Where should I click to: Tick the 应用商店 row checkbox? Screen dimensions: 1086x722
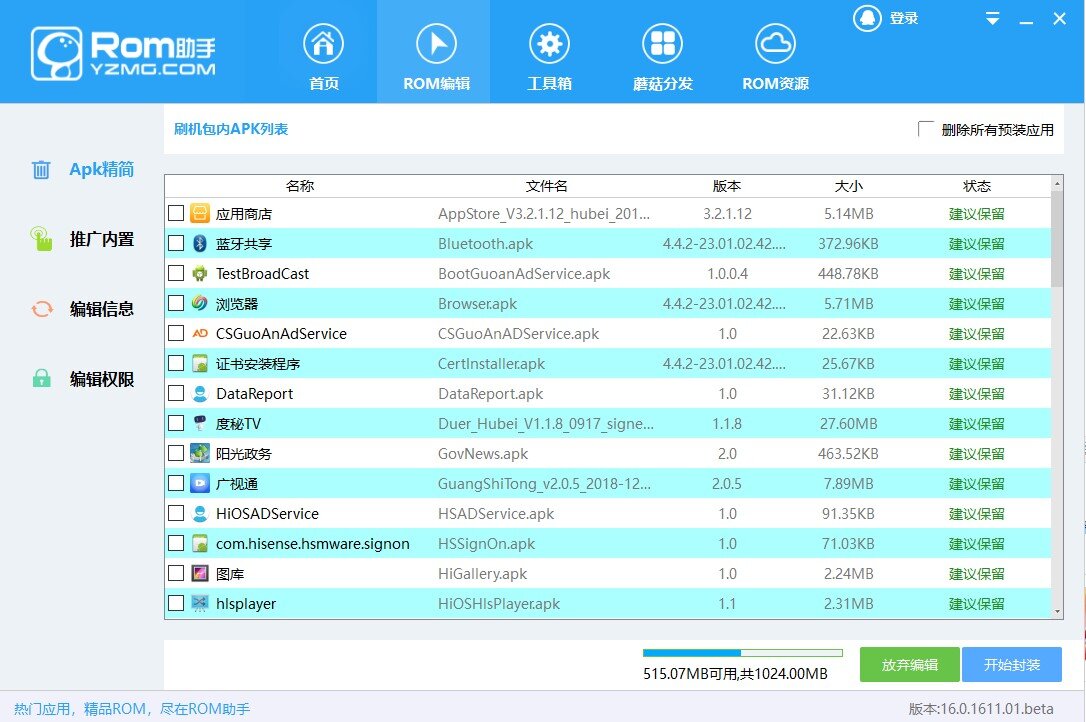click(176, 213)
